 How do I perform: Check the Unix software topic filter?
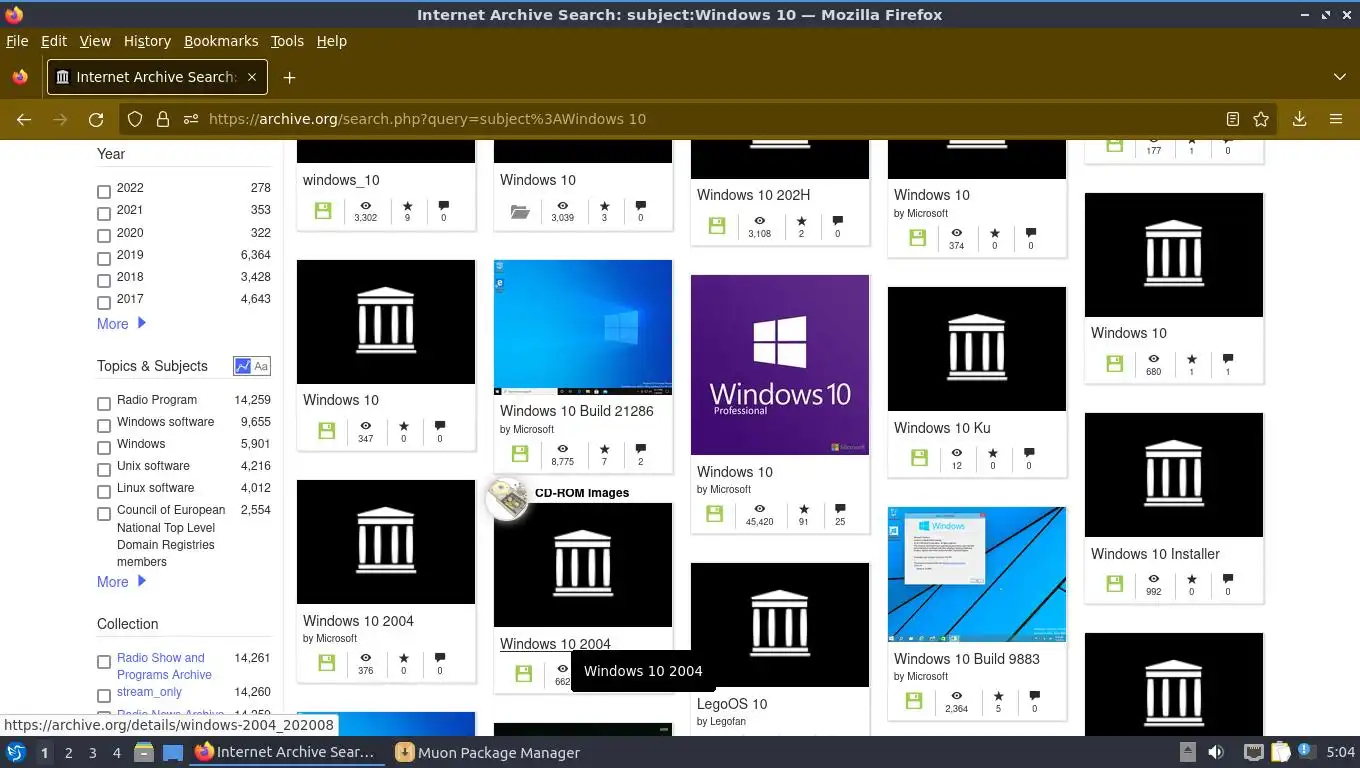click(x=104, y=469)
